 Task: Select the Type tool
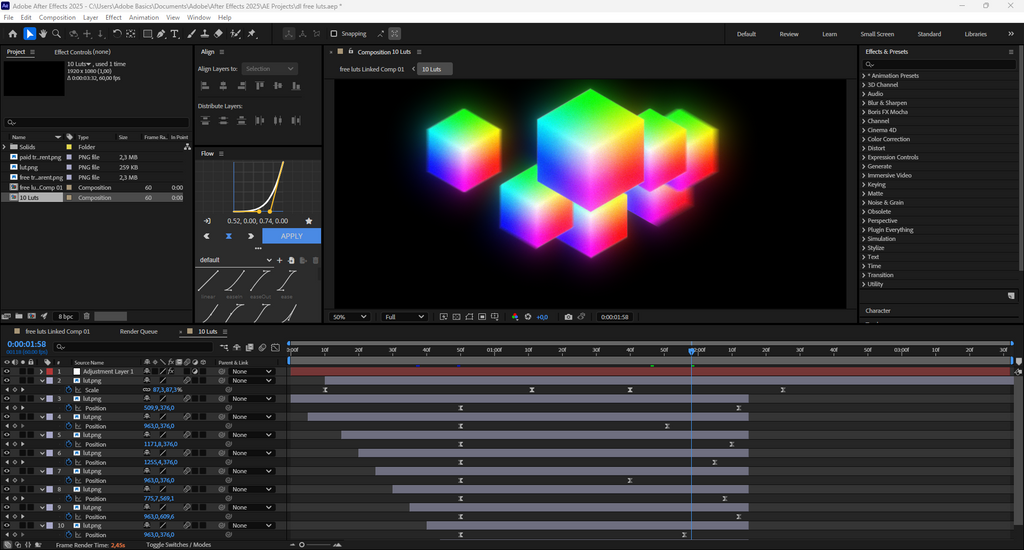coord(176,34)
